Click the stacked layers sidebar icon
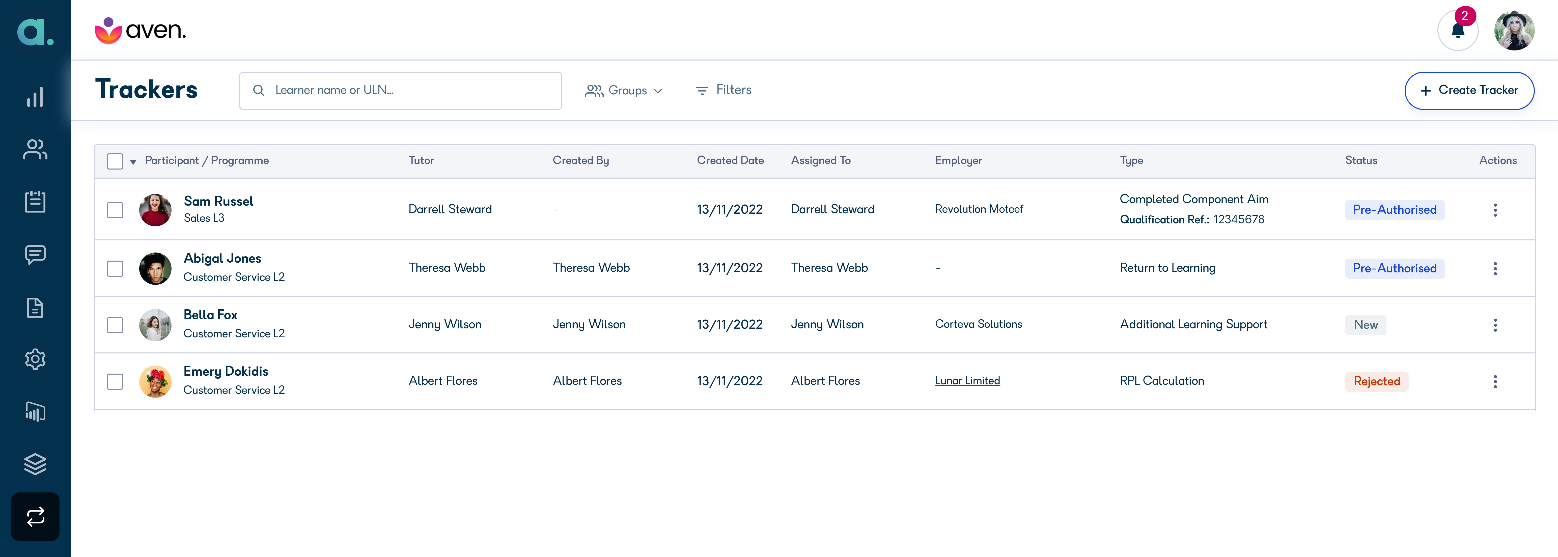Viewport: 1558px width, 557px height. (x=35, y=464)
